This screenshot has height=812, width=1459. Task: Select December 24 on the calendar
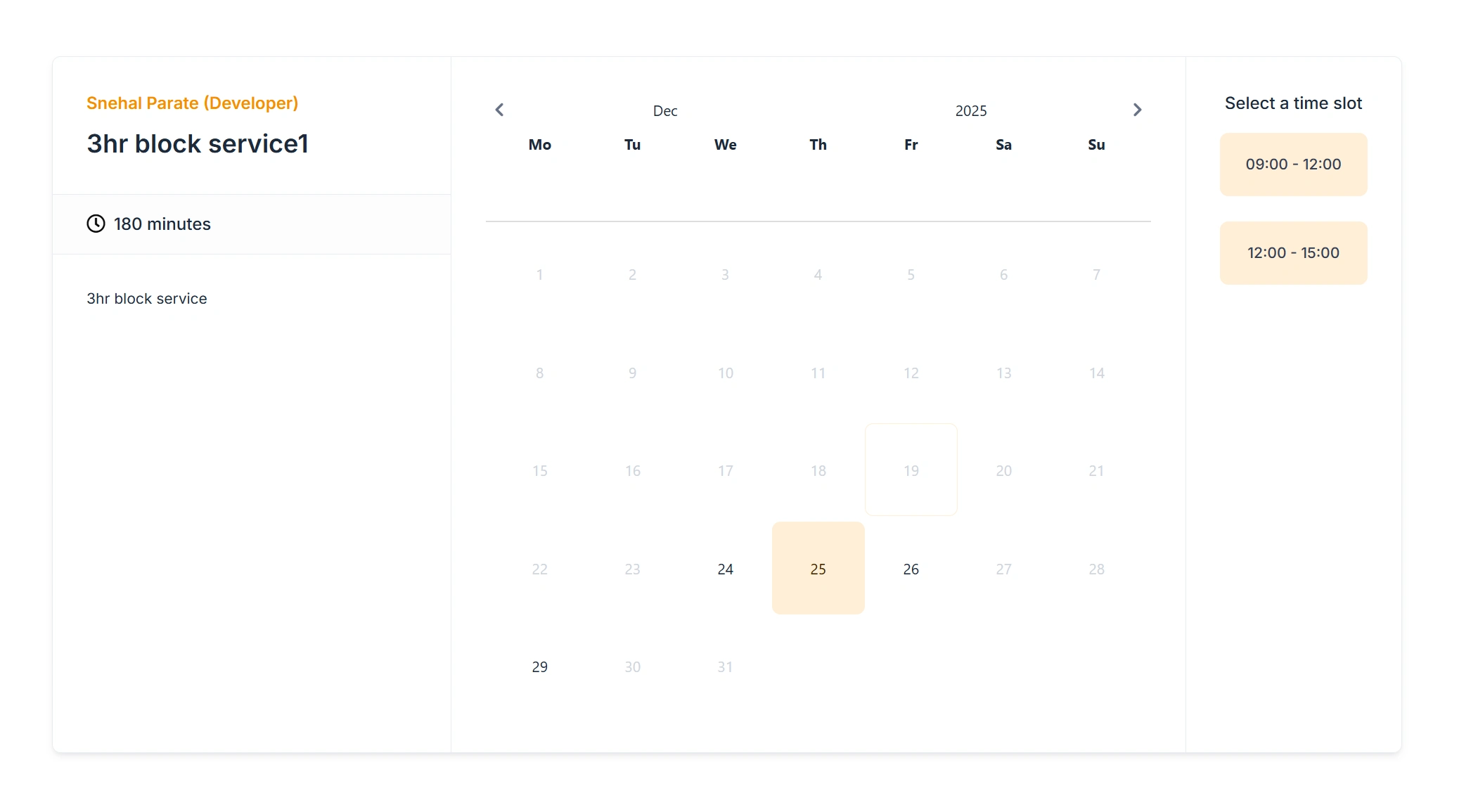pyautogui.click(x=725, y=569)
